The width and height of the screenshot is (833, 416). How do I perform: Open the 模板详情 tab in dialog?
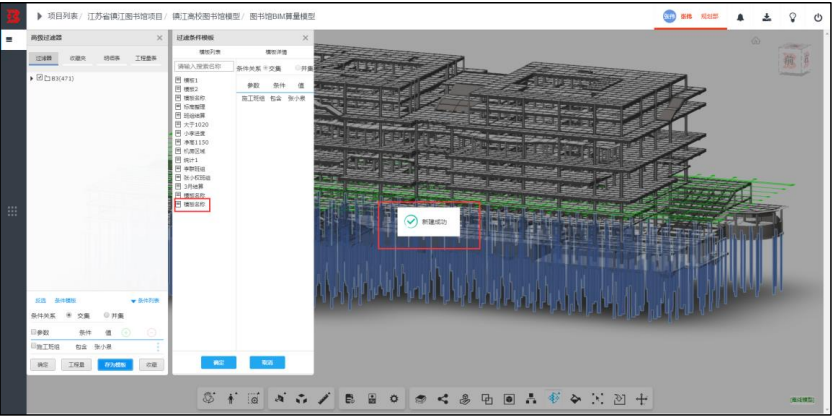pos(276,52)
